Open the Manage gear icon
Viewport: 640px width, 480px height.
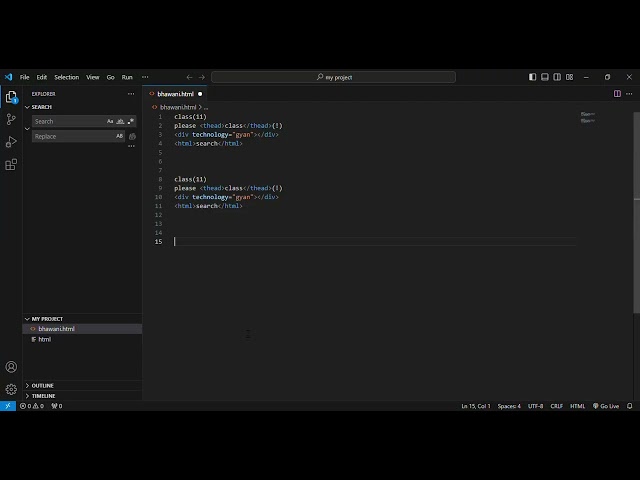point(11,389)
